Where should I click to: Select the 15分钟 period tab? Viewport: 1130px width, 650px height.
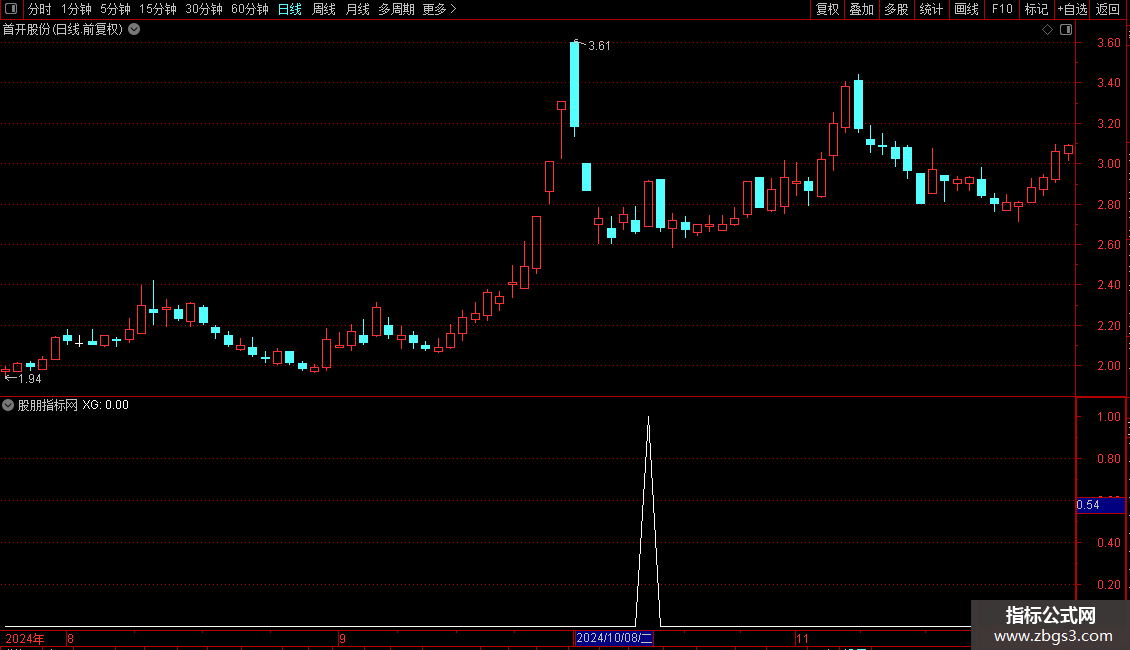(x=157, y=9)
